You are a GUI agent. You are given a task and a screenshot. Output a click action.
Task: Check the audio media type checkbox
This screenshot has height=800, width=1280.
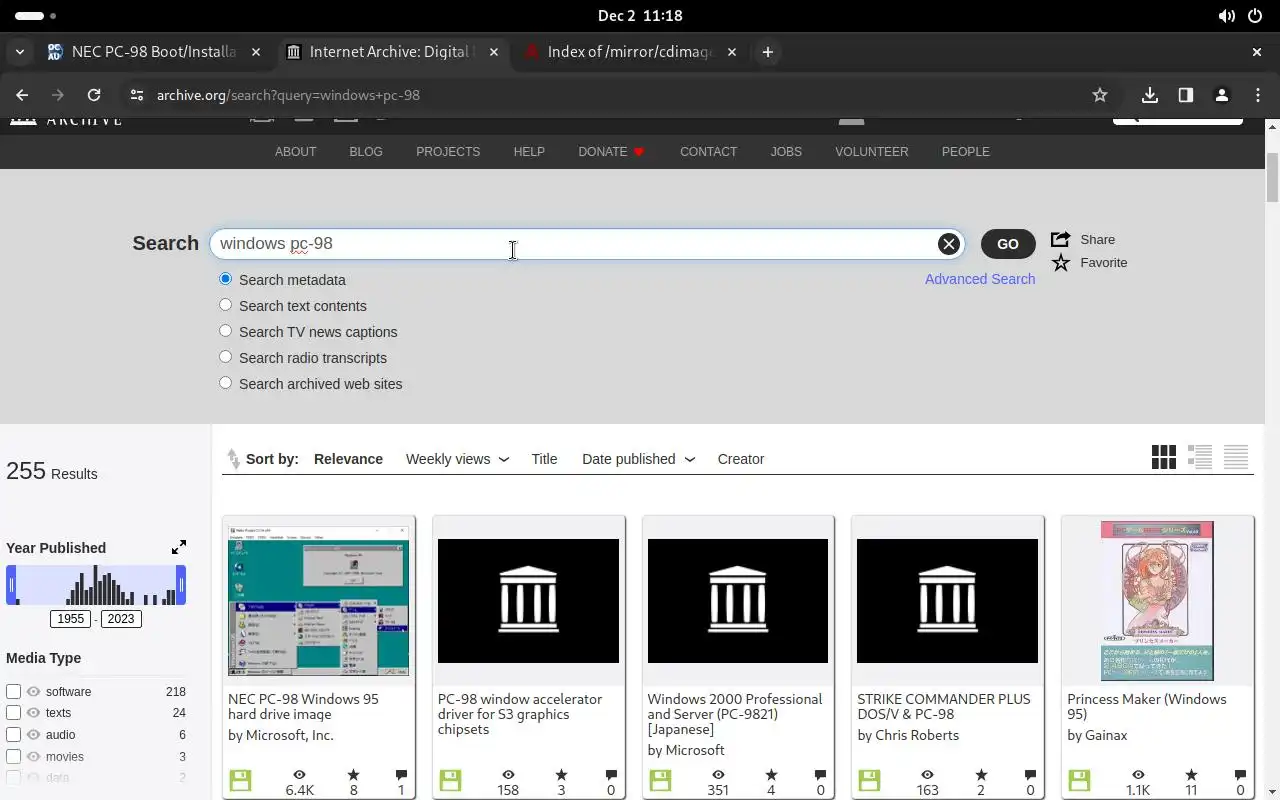pyautogui.click(x=13, y=735)
